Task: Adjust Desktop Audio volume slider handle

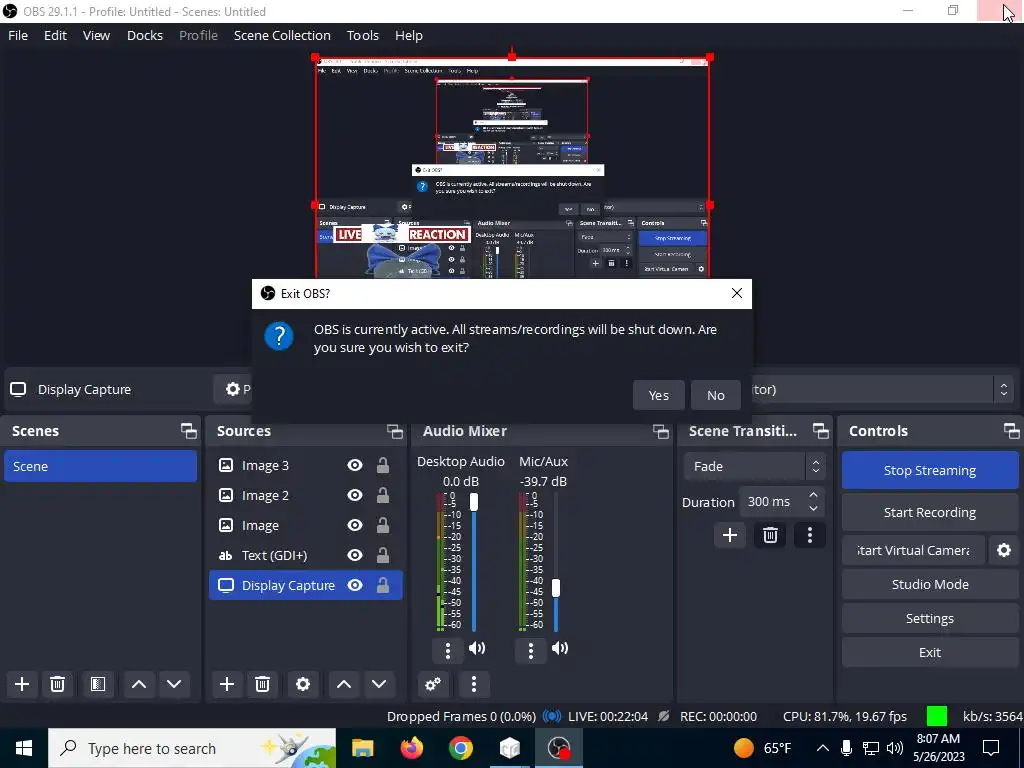Action: coord(474,502)
